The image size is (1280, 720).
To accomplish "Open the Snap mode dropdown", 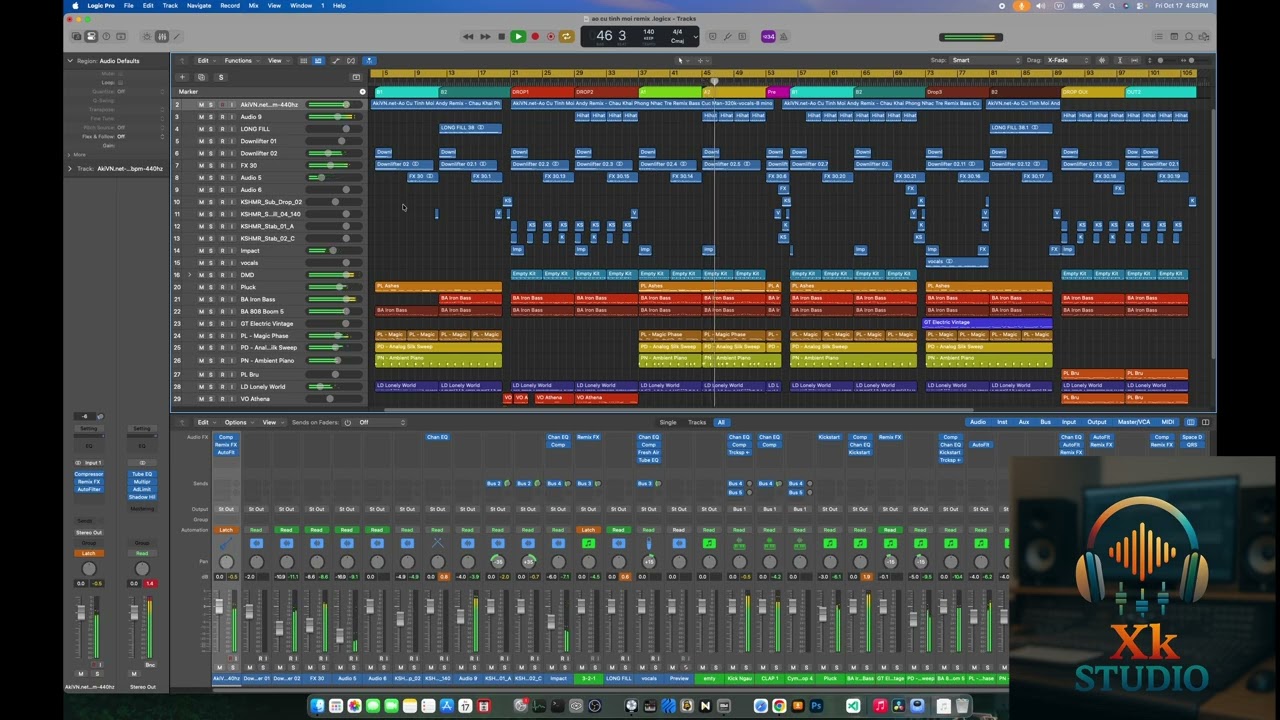I will 985,60.
